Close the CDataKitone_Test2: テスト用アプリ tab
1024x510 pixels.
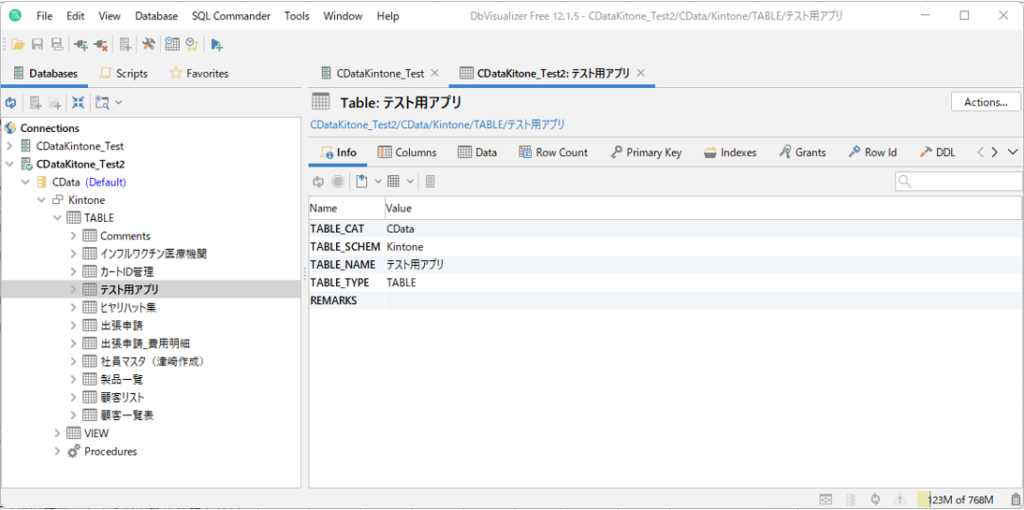coord(641,73)
